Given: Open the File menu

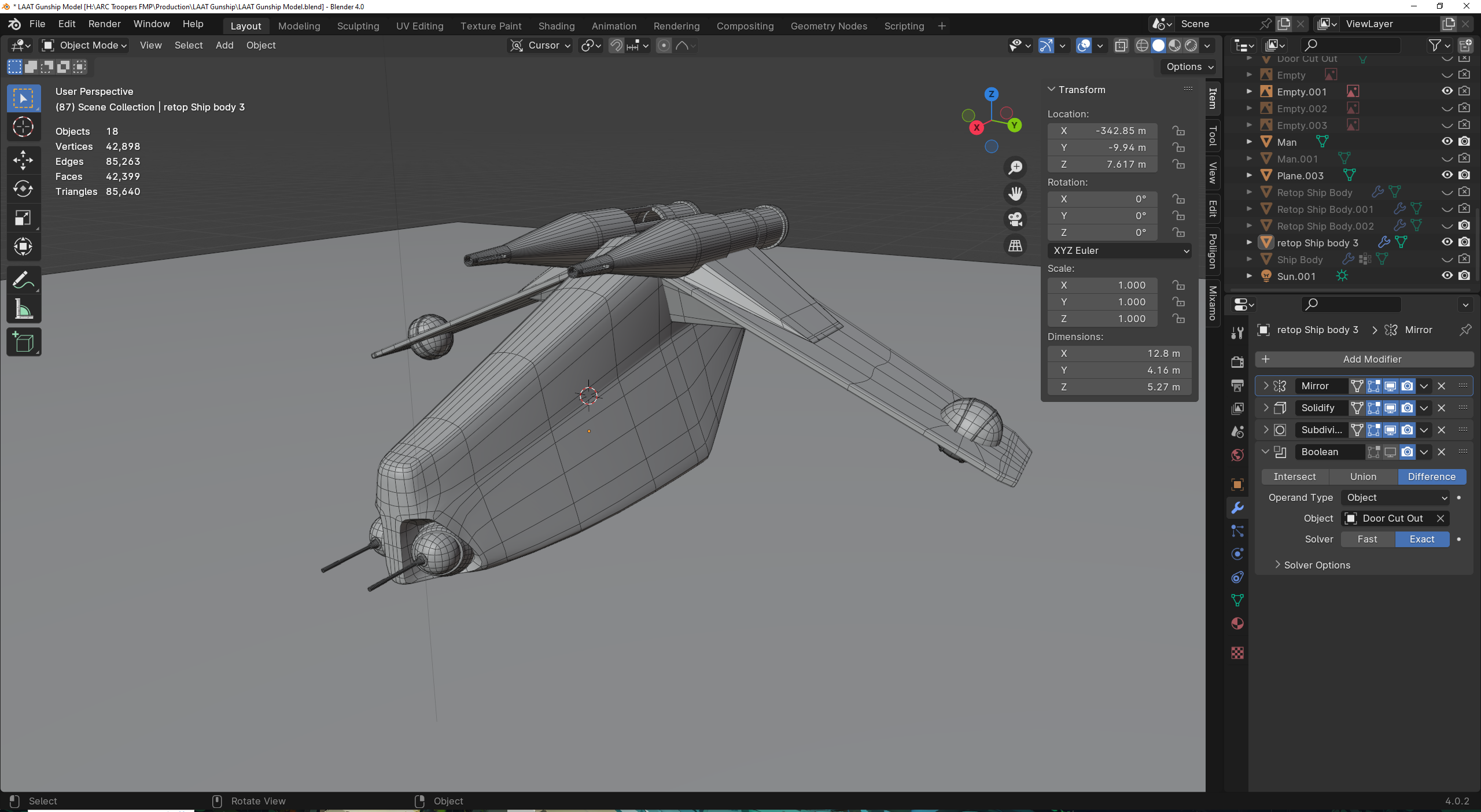Looking at the screenshot, I should [x=37, y=24].
